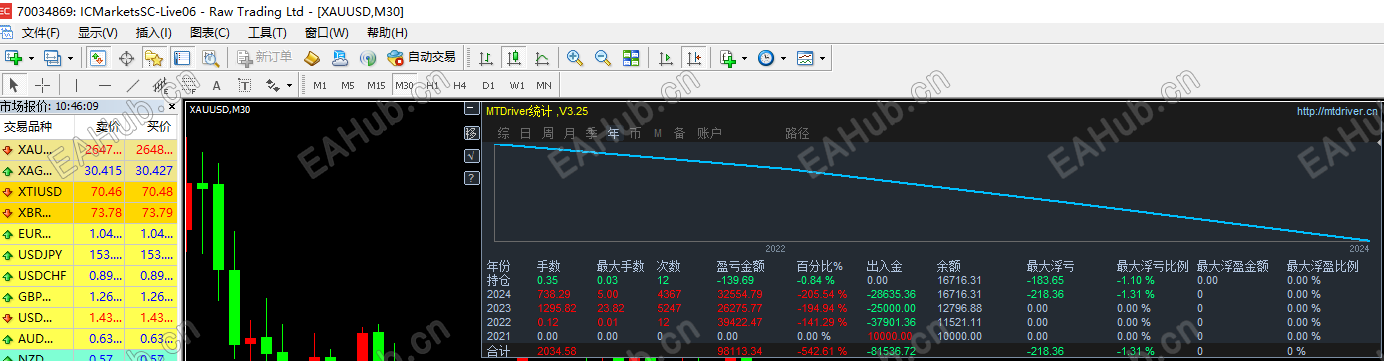Open the 图表(C) menu

[210, 32]
